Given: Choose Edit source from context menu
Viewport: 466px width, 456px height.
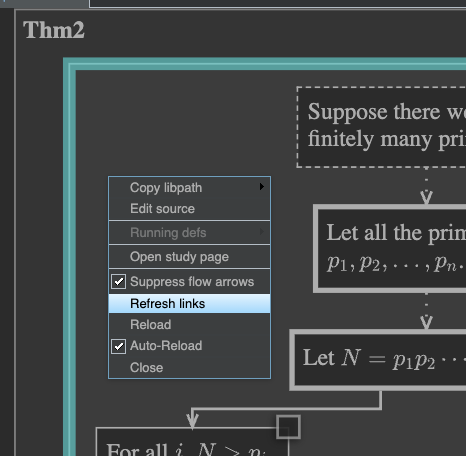Looking at the screenshot, I should pos(189,209).
